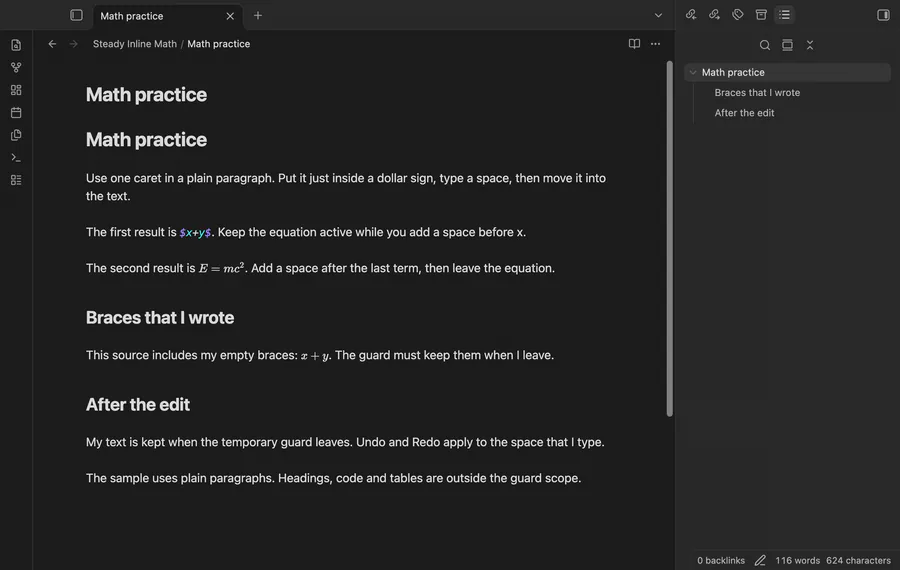900x570 pixels.
Task: Click the Math practice H1 heading in note
Action: pyautogui.click(x=146, y=139)
